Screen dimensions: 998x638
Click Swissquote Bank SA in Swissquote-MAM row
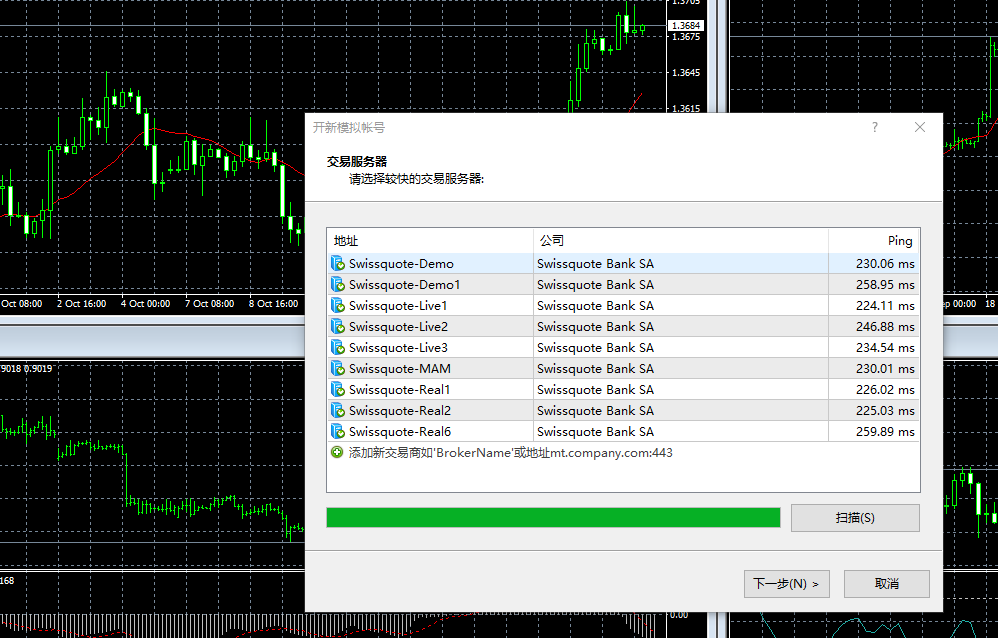click(595, 369)
